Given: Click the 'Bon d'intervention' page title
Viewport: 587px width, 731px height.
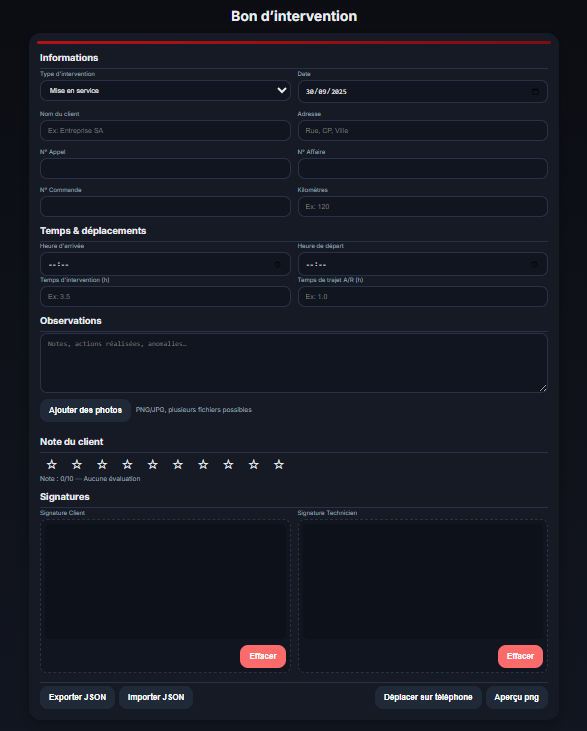Looking at the screenshot, I should 294,16.
